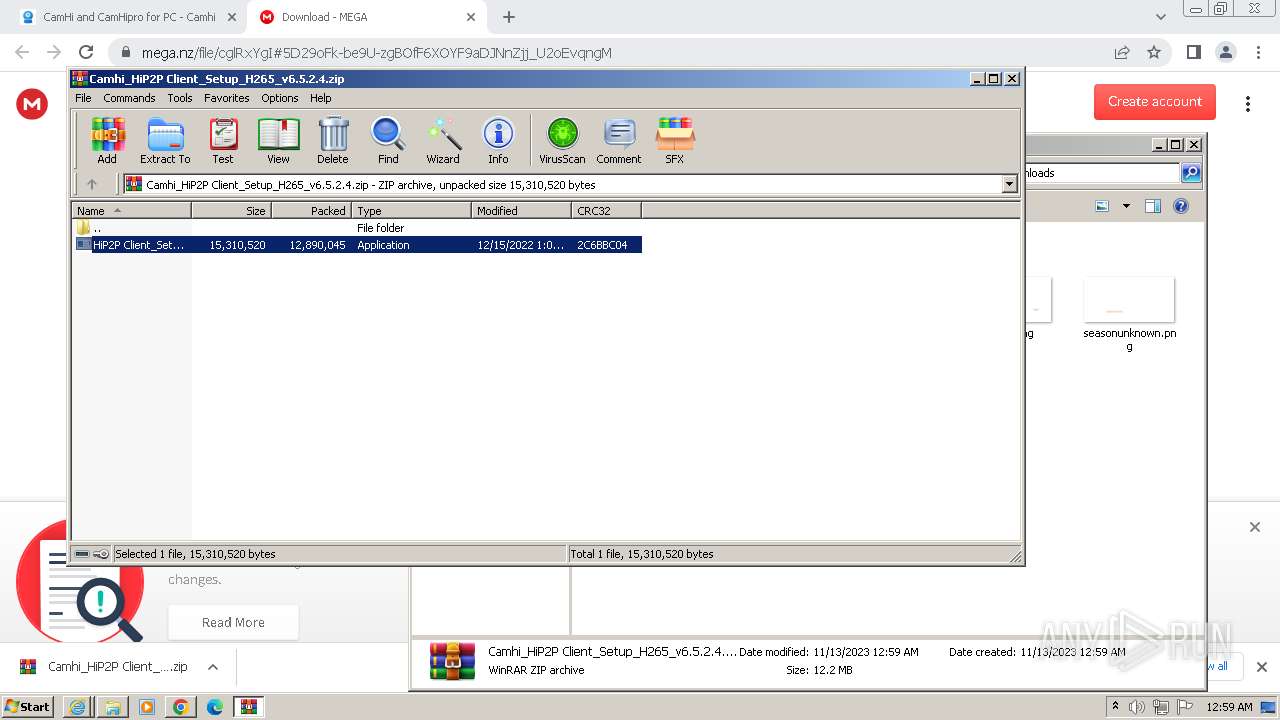1280x720 pixels.
Task: Click the browser reload button
Action: [86, 52]
